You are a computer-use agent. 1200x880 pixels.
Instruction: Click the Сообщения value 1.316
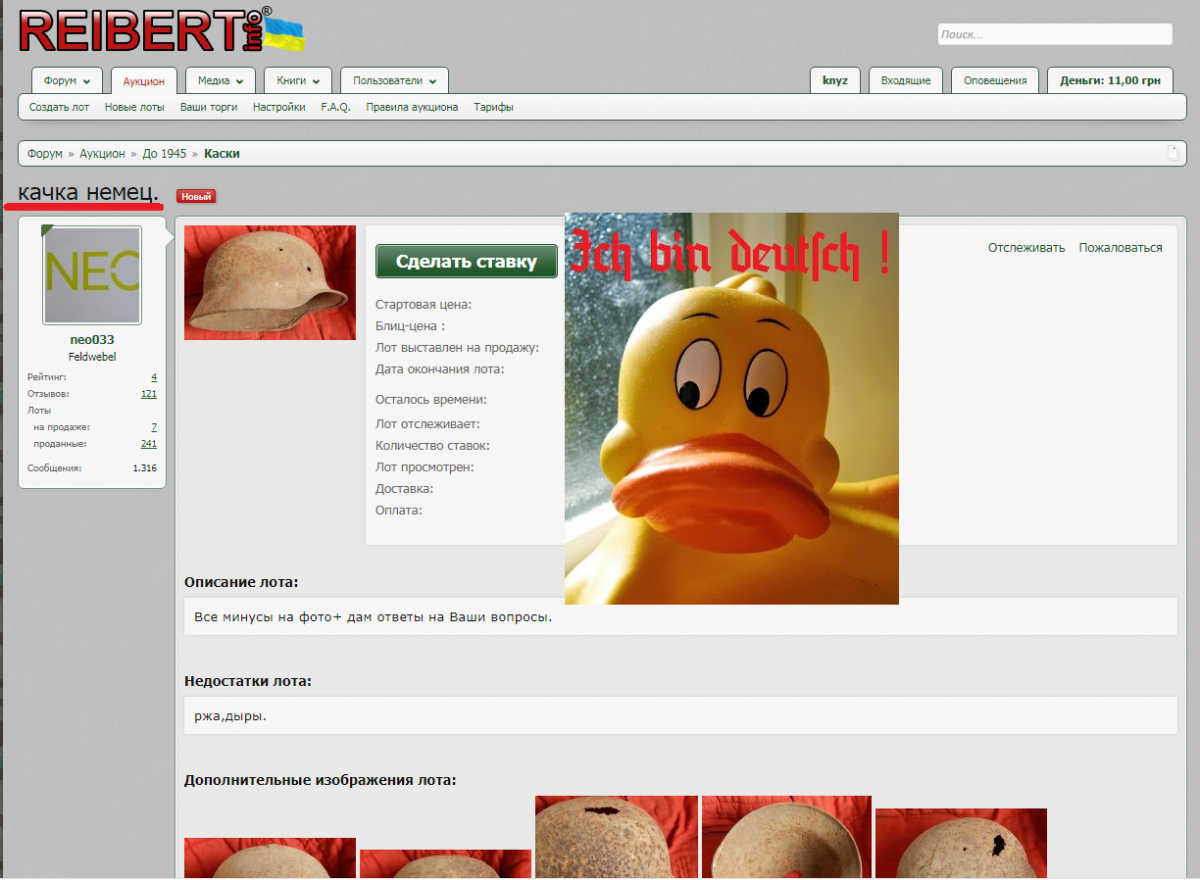click(x=145, y=468)
